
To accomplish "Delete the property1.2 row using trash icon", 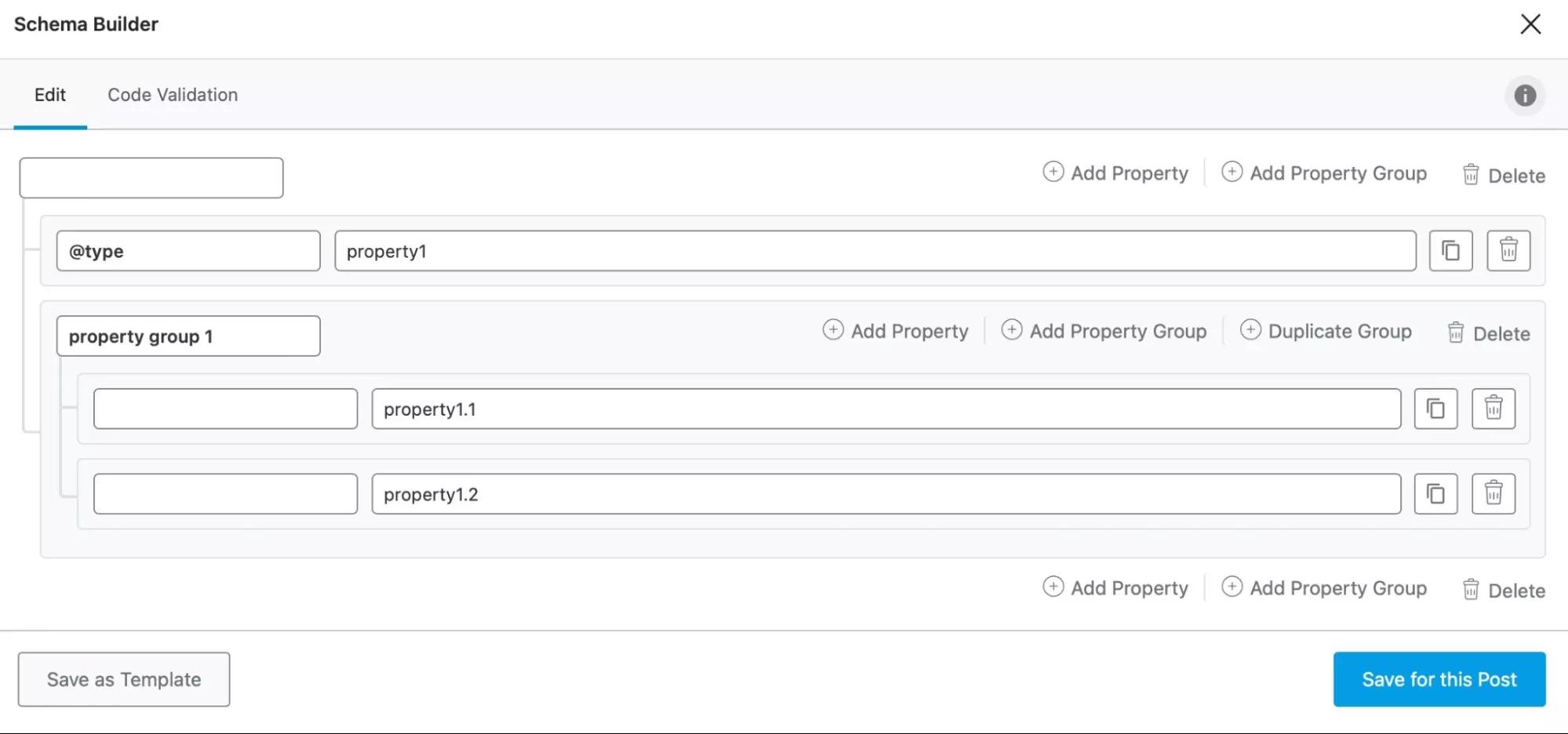I will (x=1493, y=493).
